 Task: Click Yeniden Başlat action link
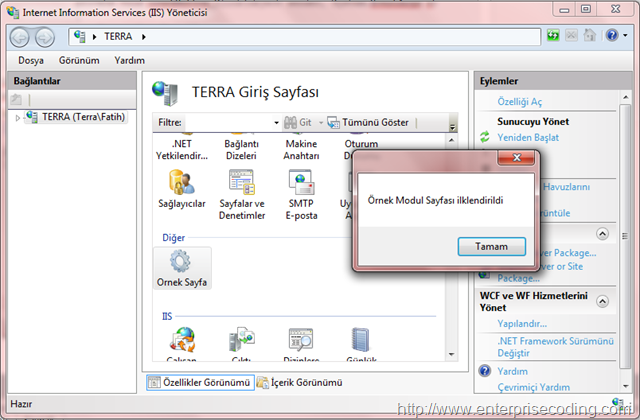[528, 138]
